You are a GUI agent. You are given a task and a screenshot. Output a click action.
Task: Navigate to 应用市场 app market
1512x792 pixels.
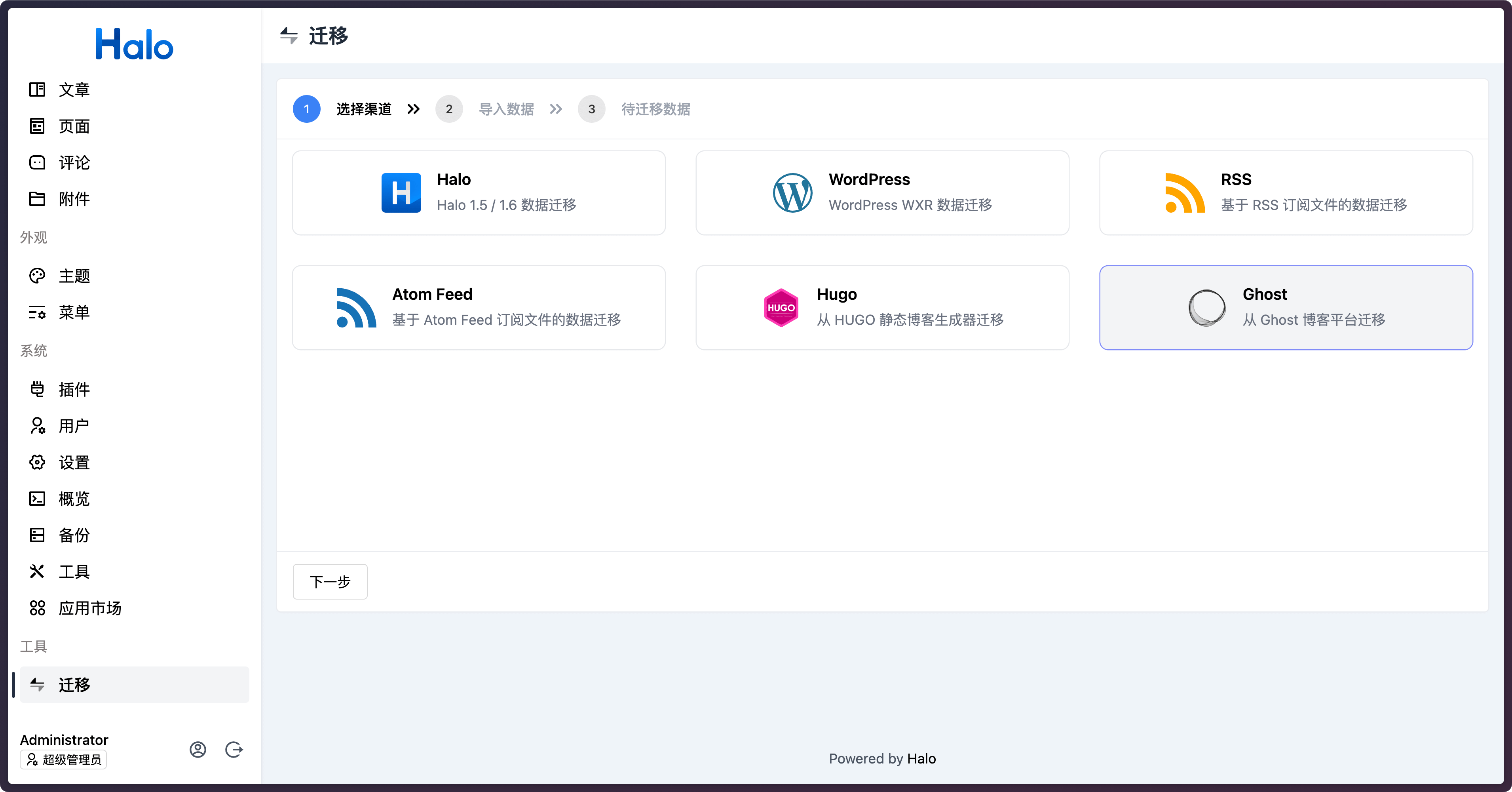[x=89, y=607]
